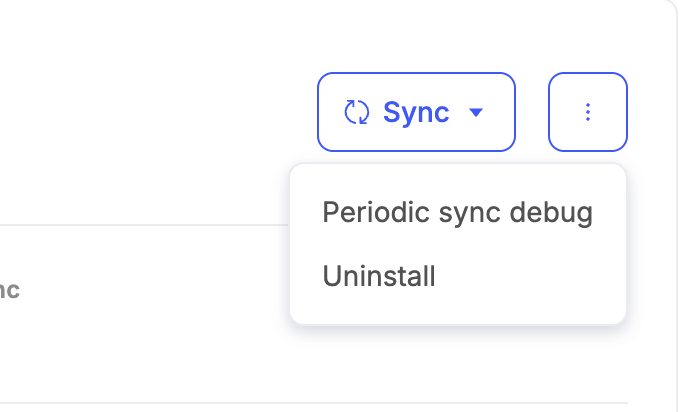Start a sync with the Sync text
This screenshot has height=412, width=694.
[416, 112]
